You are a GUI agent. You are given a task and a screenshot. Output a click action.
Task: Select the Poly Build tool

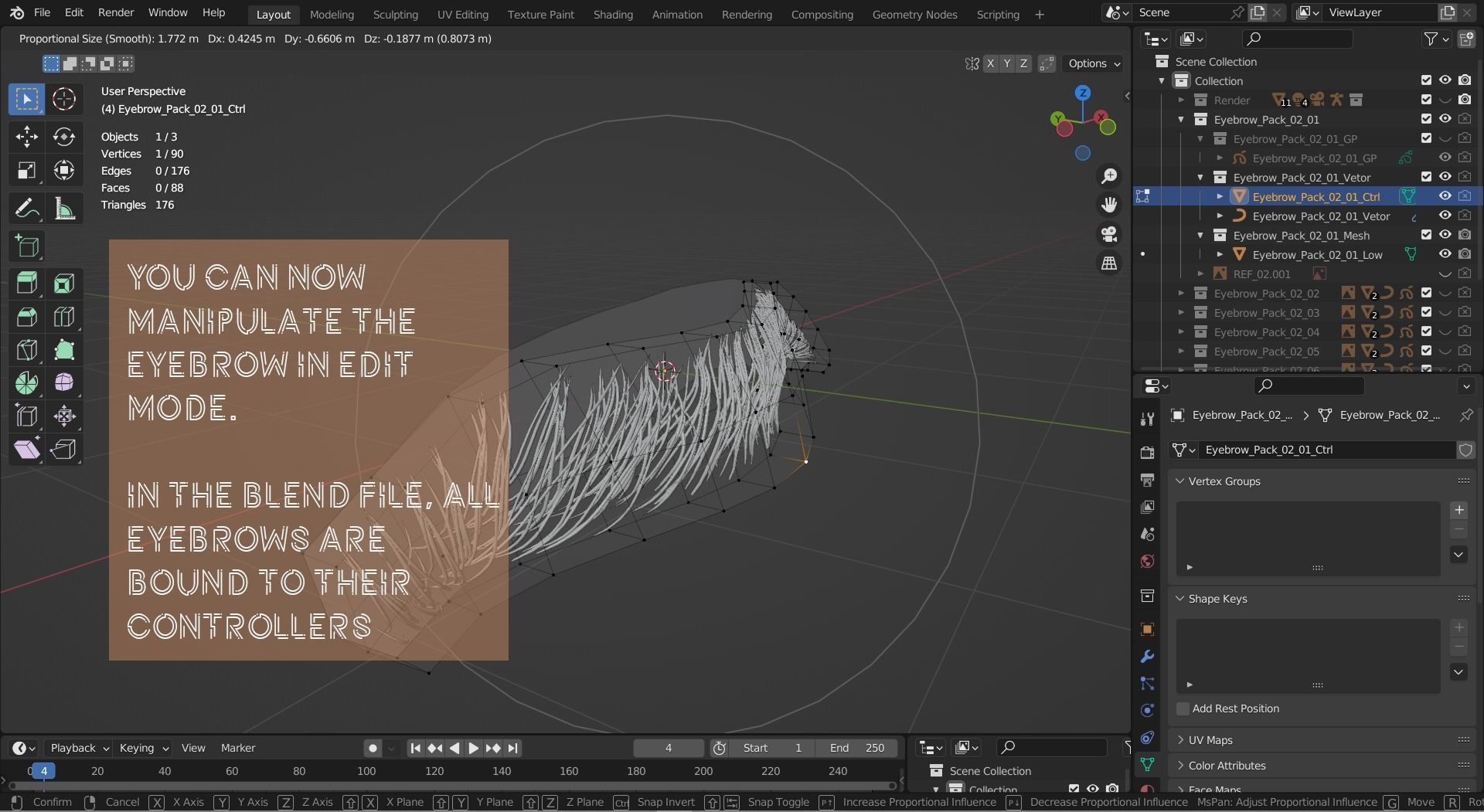(x=64, y=350)
